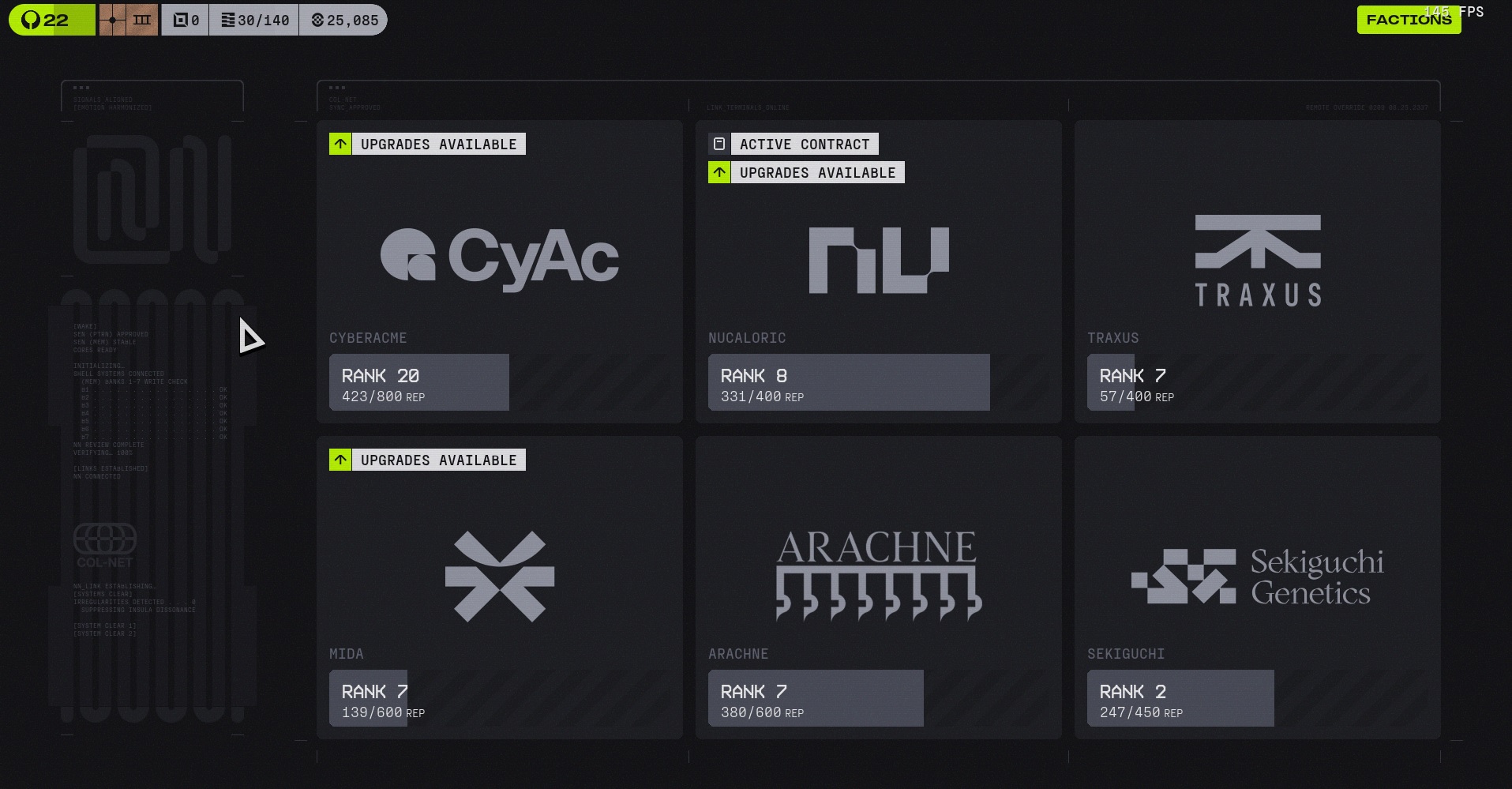
Task: Click the 'NUCALORIC' name label
Action: (x=747, y=338)
